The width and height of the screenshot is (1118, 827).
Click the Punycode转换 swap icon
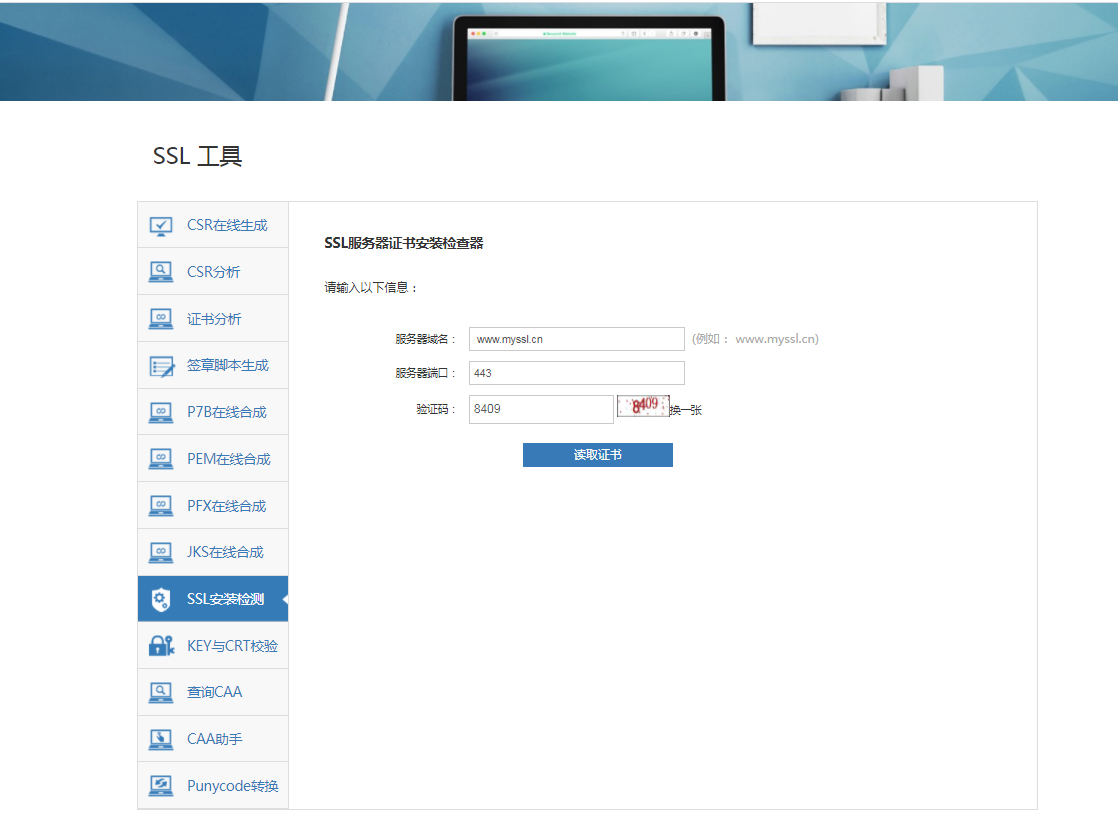[161, 786]
